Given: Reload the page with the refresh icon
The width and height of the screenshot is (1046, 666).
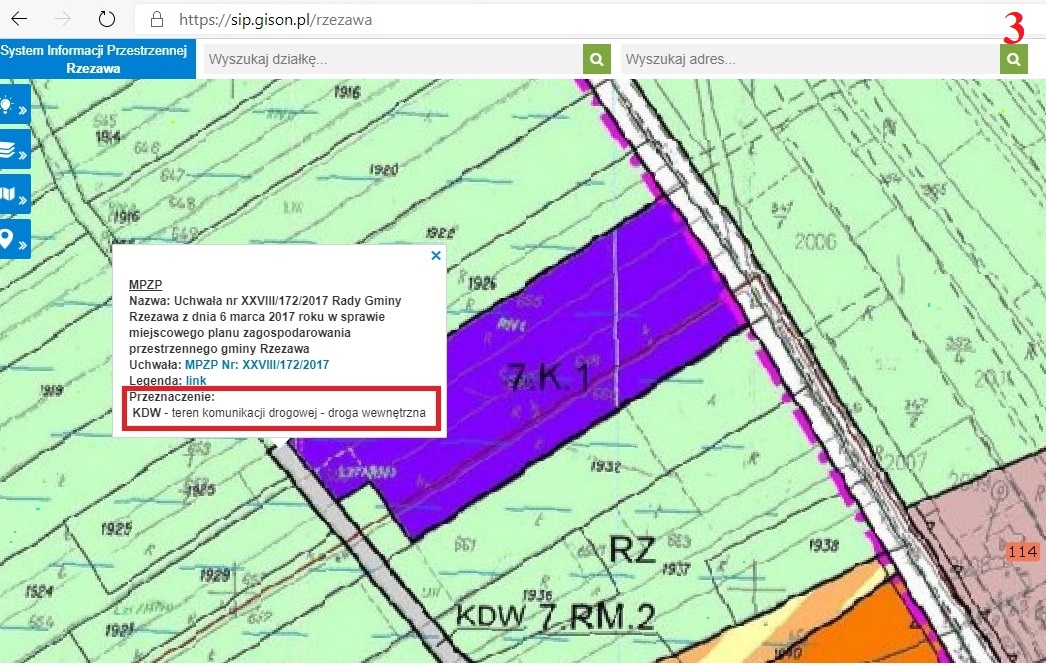Looking at the screenshot, I should pos(107,19).
